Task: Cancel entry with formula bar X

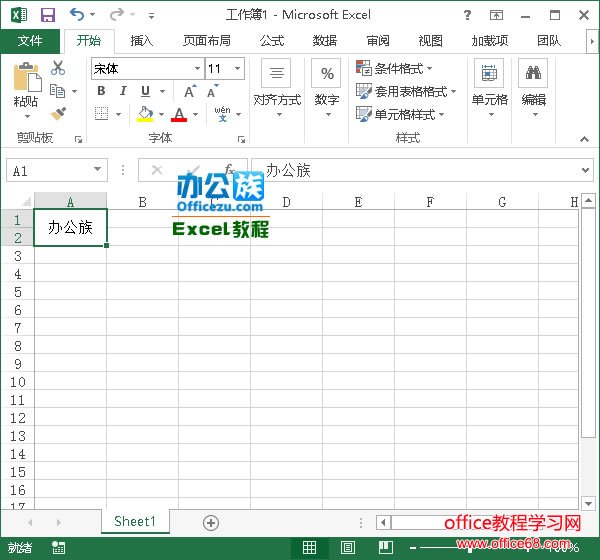Action: pos(157,170)
